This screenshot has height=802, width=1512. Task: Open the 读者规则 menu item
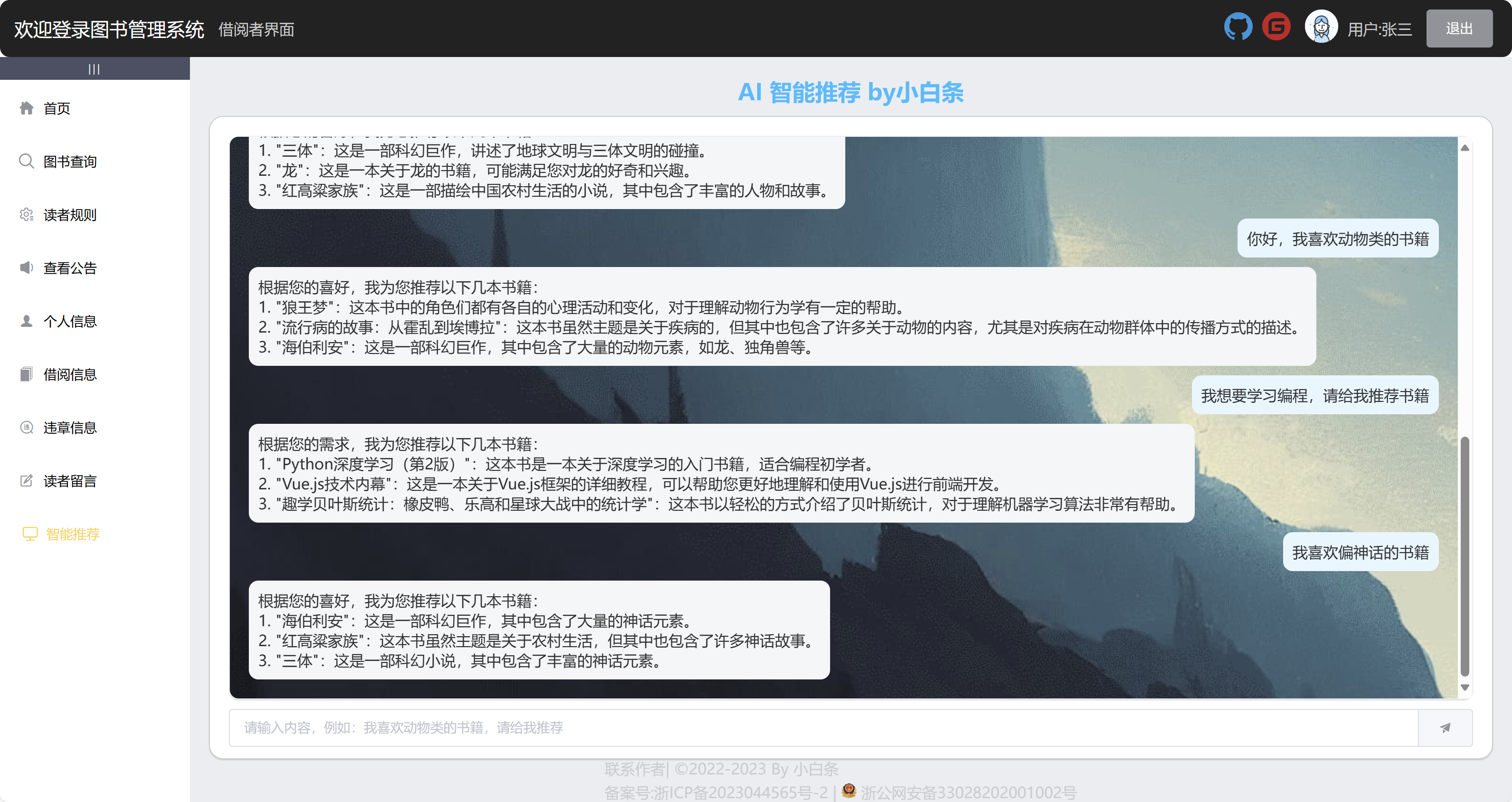tap(70, 215)
